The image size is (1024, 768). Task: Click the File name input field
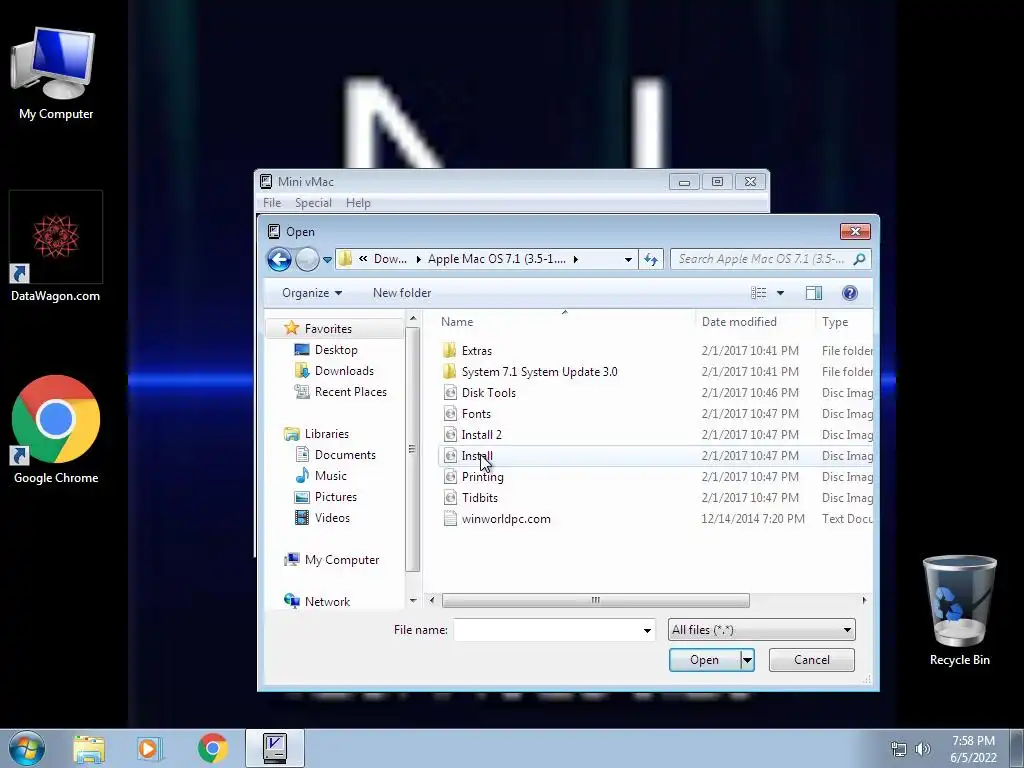(x=547, y=630)
